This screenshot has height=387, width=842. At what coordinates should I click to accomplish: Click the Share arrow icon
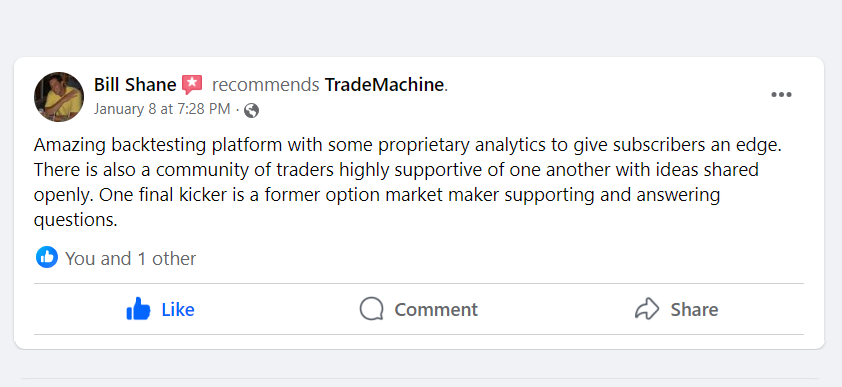click(647, 309)
